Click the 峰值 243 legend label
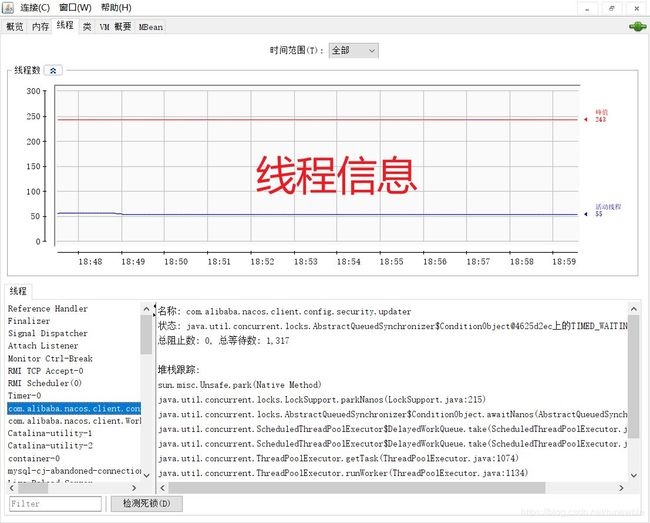The width and height of the screenshot is (650, 523). pos(601,116)
